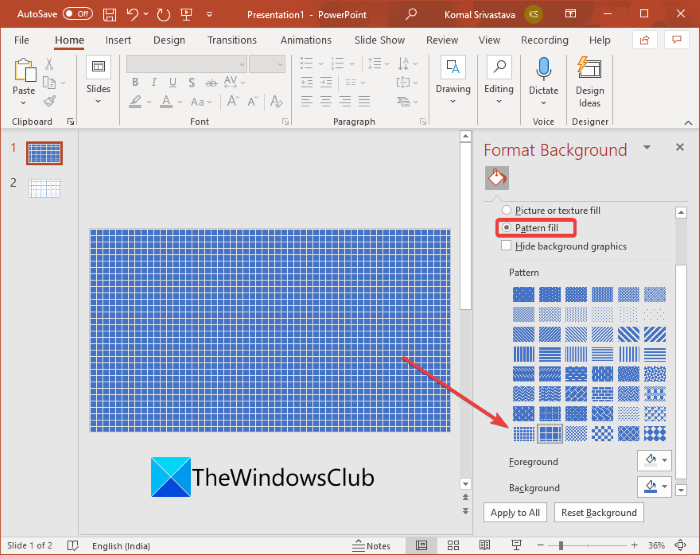Click the Apply to All button

coord(515,513)
